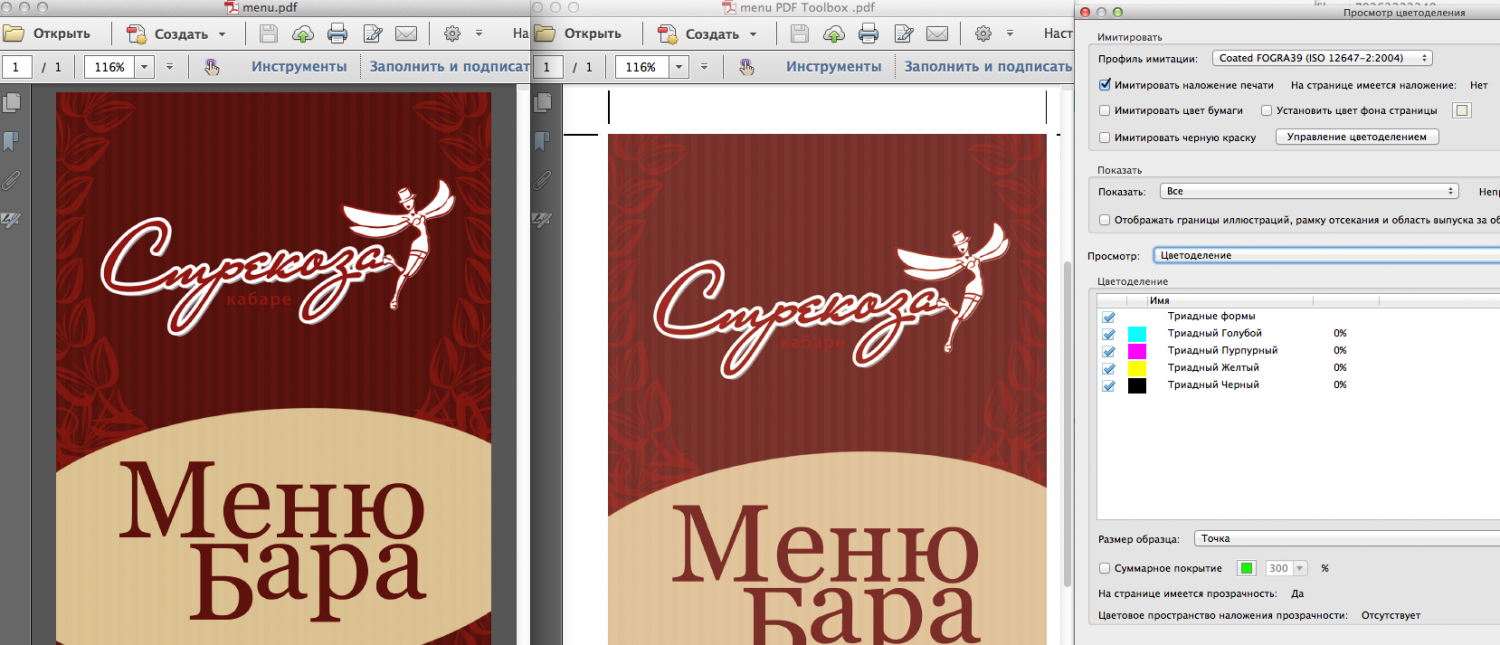Click 'Открыть' label in menu PDF Toolbox window

593,33
